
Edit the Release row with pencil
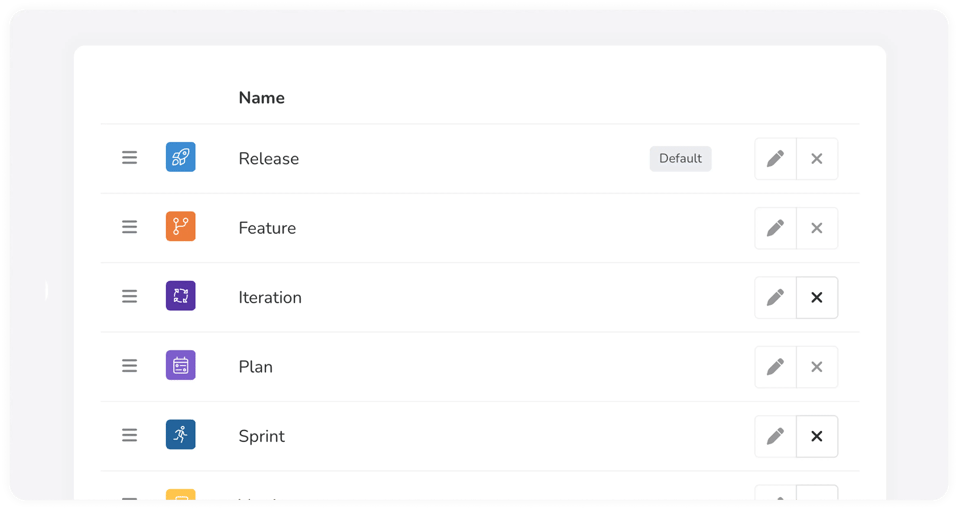(x=775, y=158)
